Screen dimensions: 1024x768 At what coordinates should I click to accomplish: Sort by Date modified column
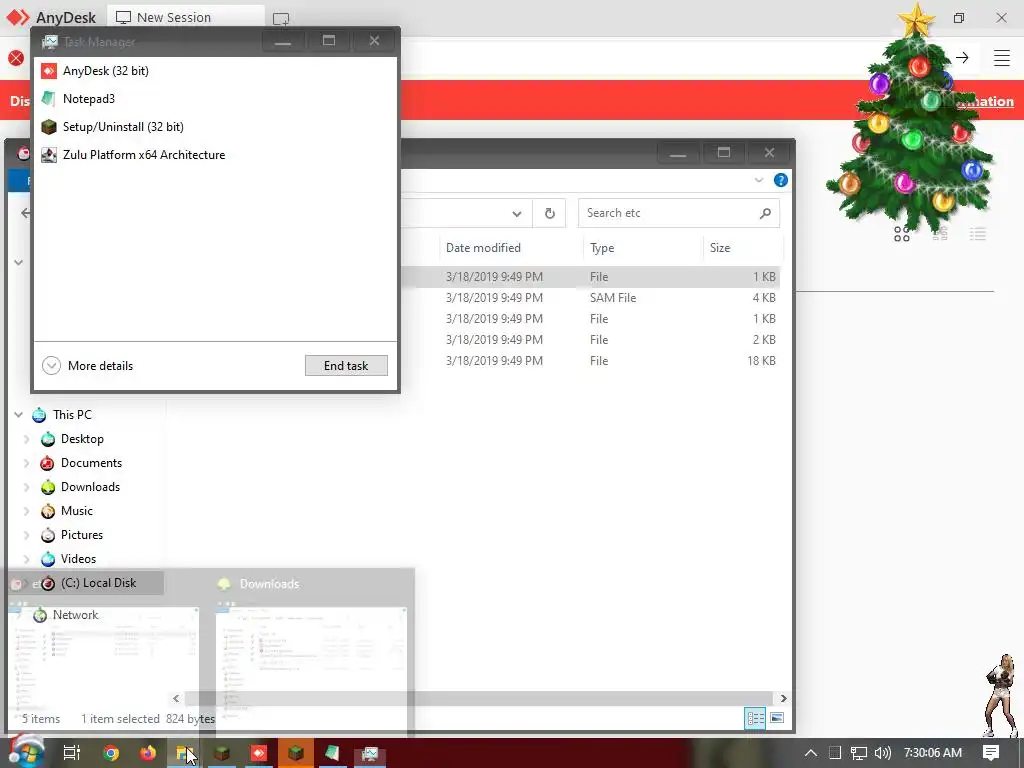[x=483, y=248]
